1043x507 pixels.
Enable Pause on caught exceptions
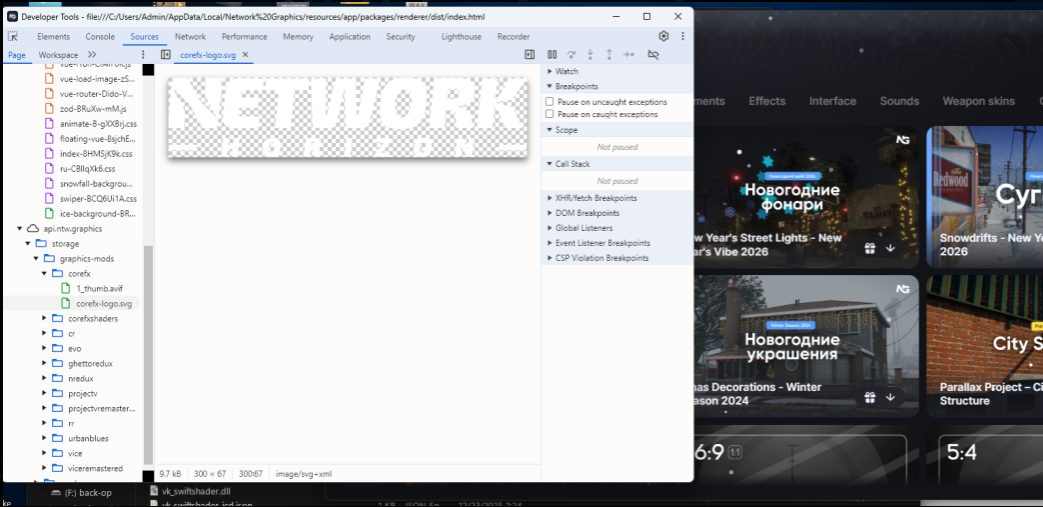coord(549,114)
